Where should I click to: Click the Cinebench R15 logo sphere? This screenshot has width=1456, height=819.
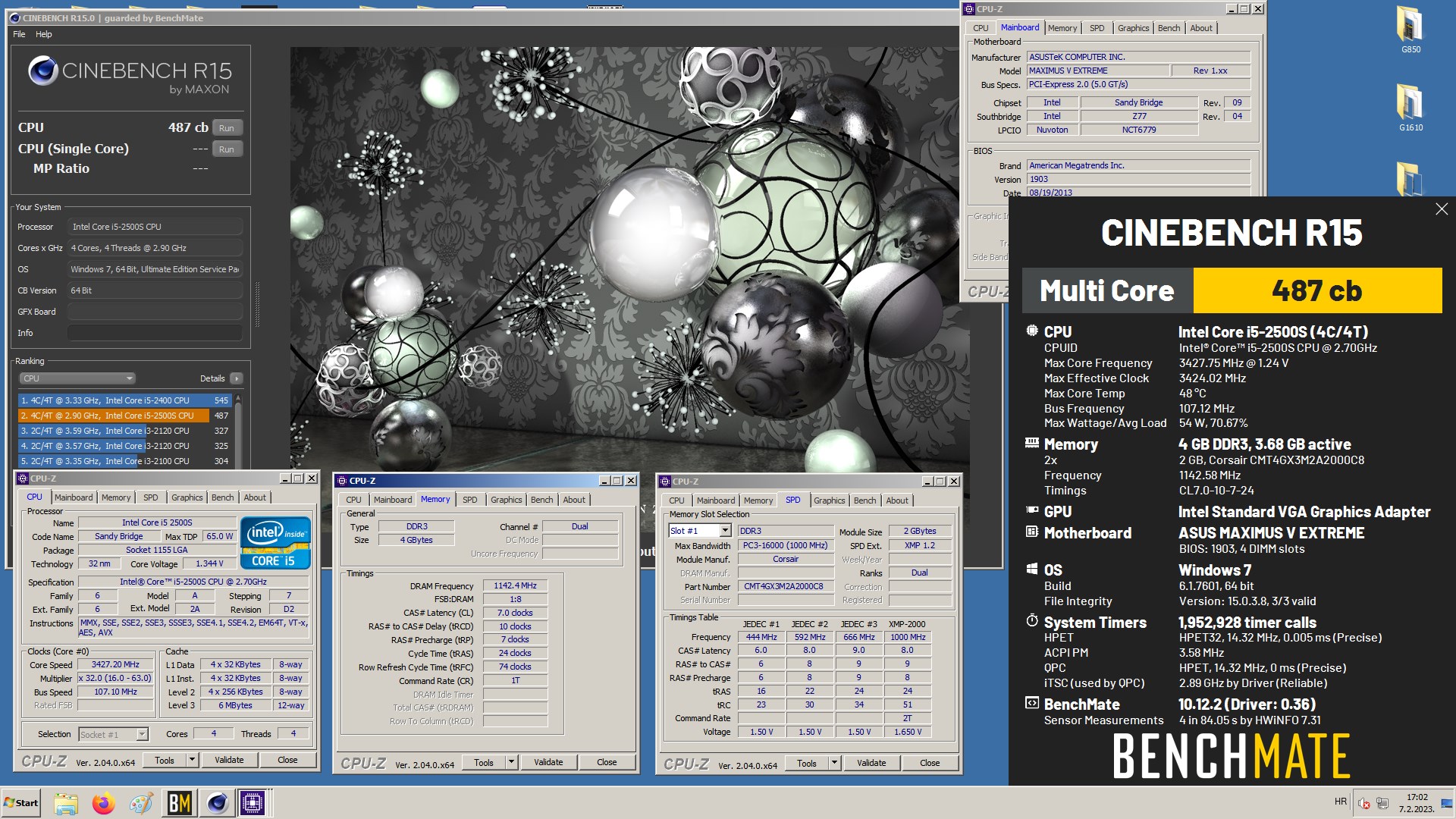pyautogui.click(x=42, y=71)
